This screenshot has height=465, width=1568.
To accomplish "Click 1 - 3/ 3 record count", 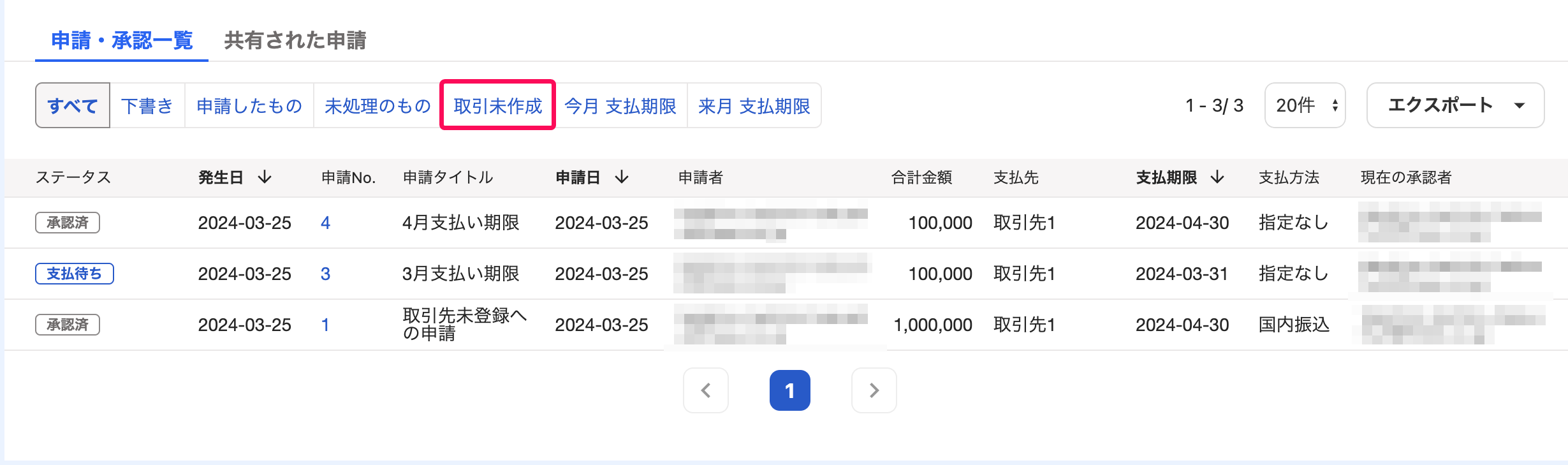I will [x=1215, y=105].
